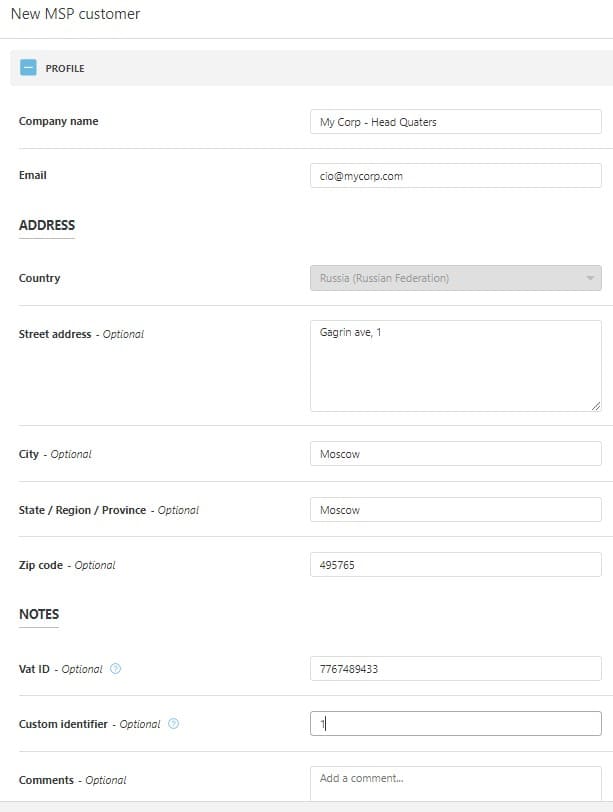Collapse the PROFILE section with minus icon
The image size is (613, 812).
(x=28, y=68)
